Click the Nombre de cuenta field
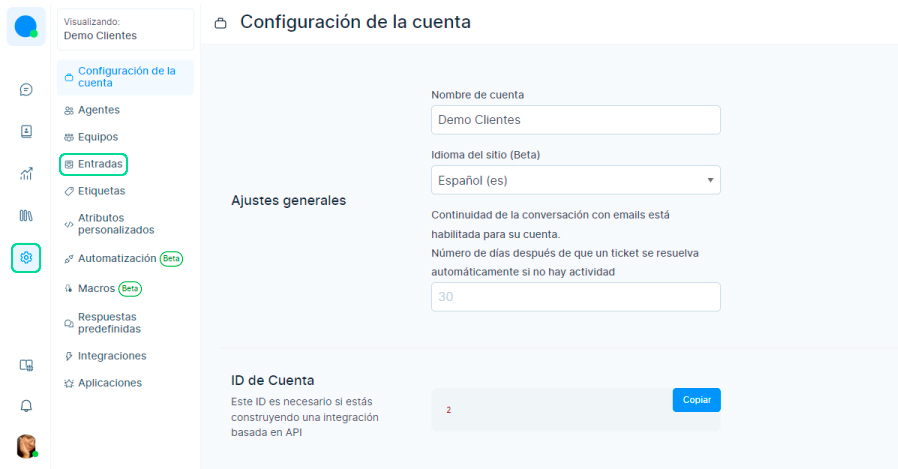The width and height of the screenshot is (898, 469). point(575,120)
